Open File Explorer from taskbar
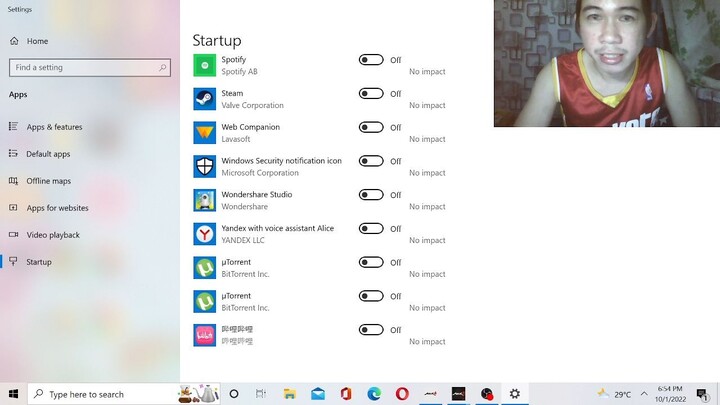The height and width of the screenshot is (405, 720). click(x=289, y=394)
